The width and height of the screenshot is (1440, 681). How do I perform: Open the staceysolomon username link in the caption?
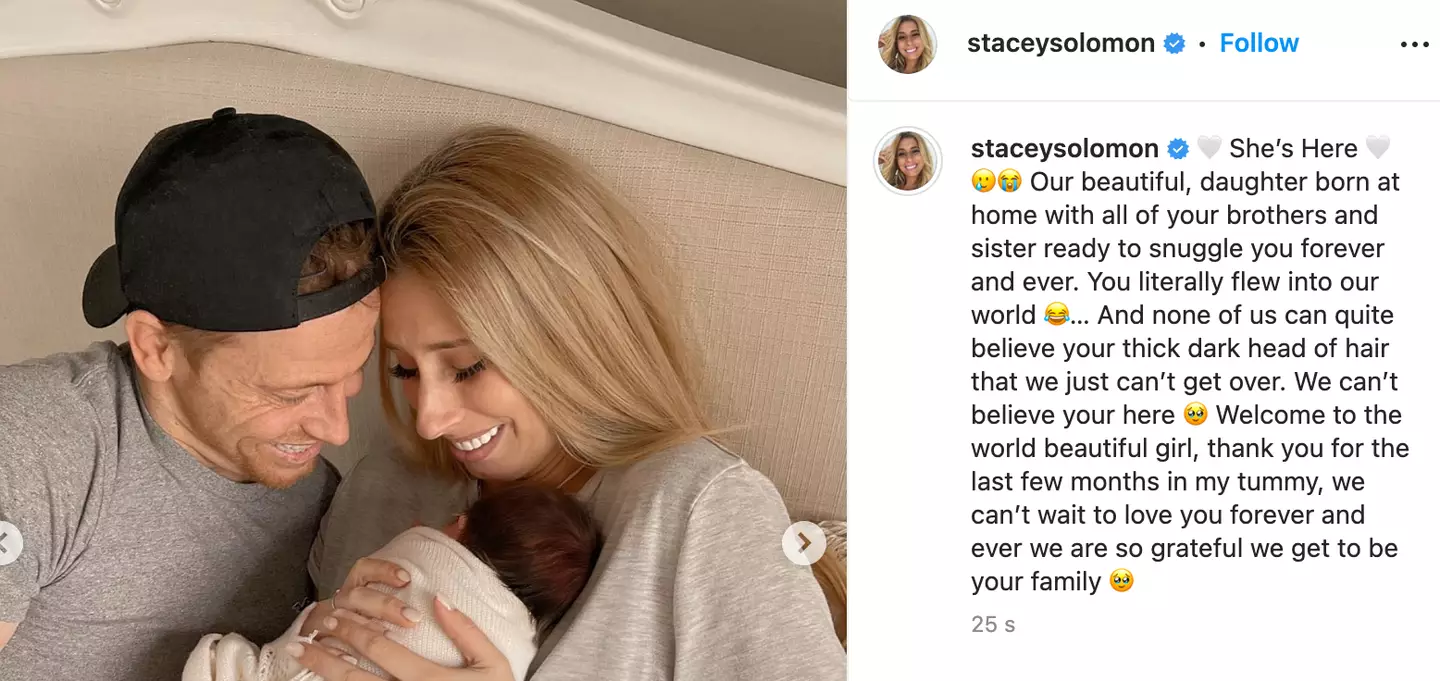pos(1065,149)
